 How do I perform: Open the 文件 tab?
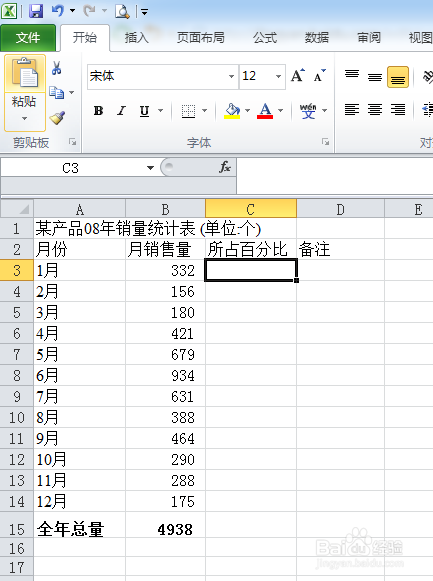coord(28,38)
